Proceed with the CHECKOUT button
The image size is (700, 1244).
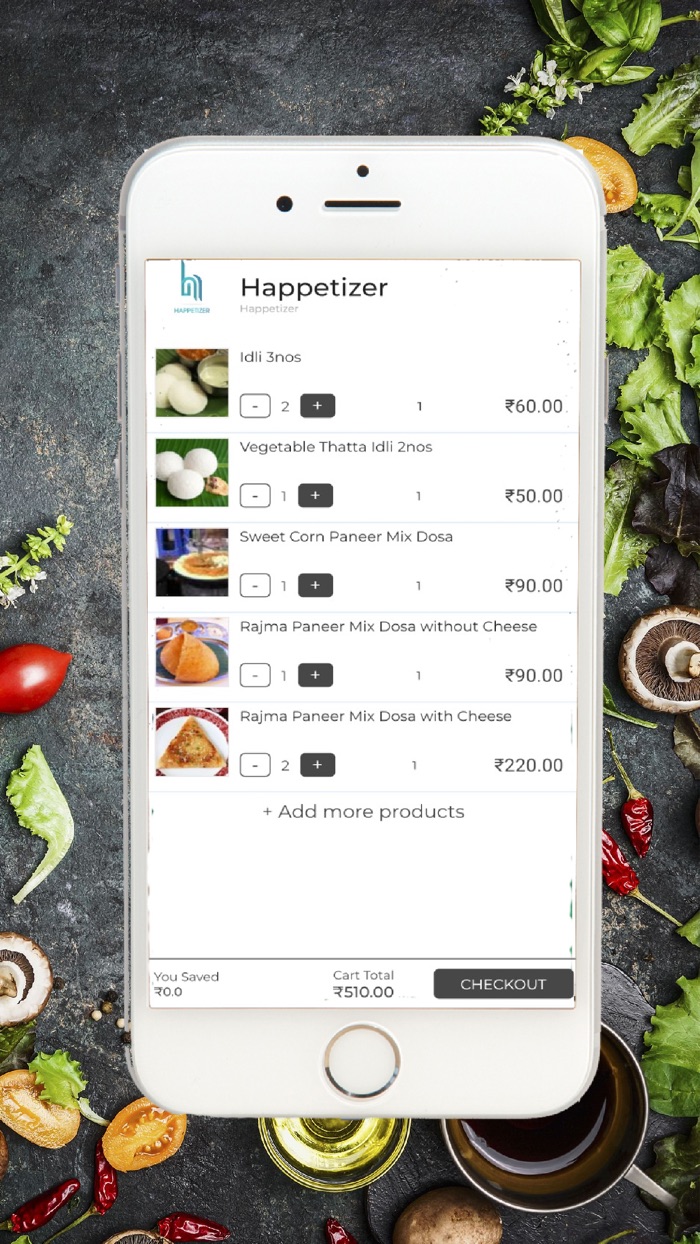[504, 984]
